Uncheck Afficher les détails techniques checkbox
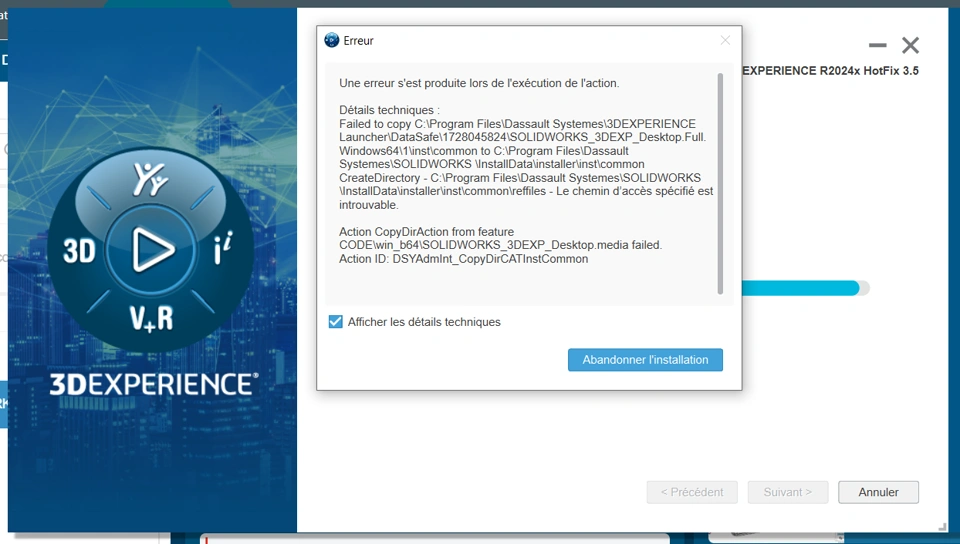 [336, 322]
